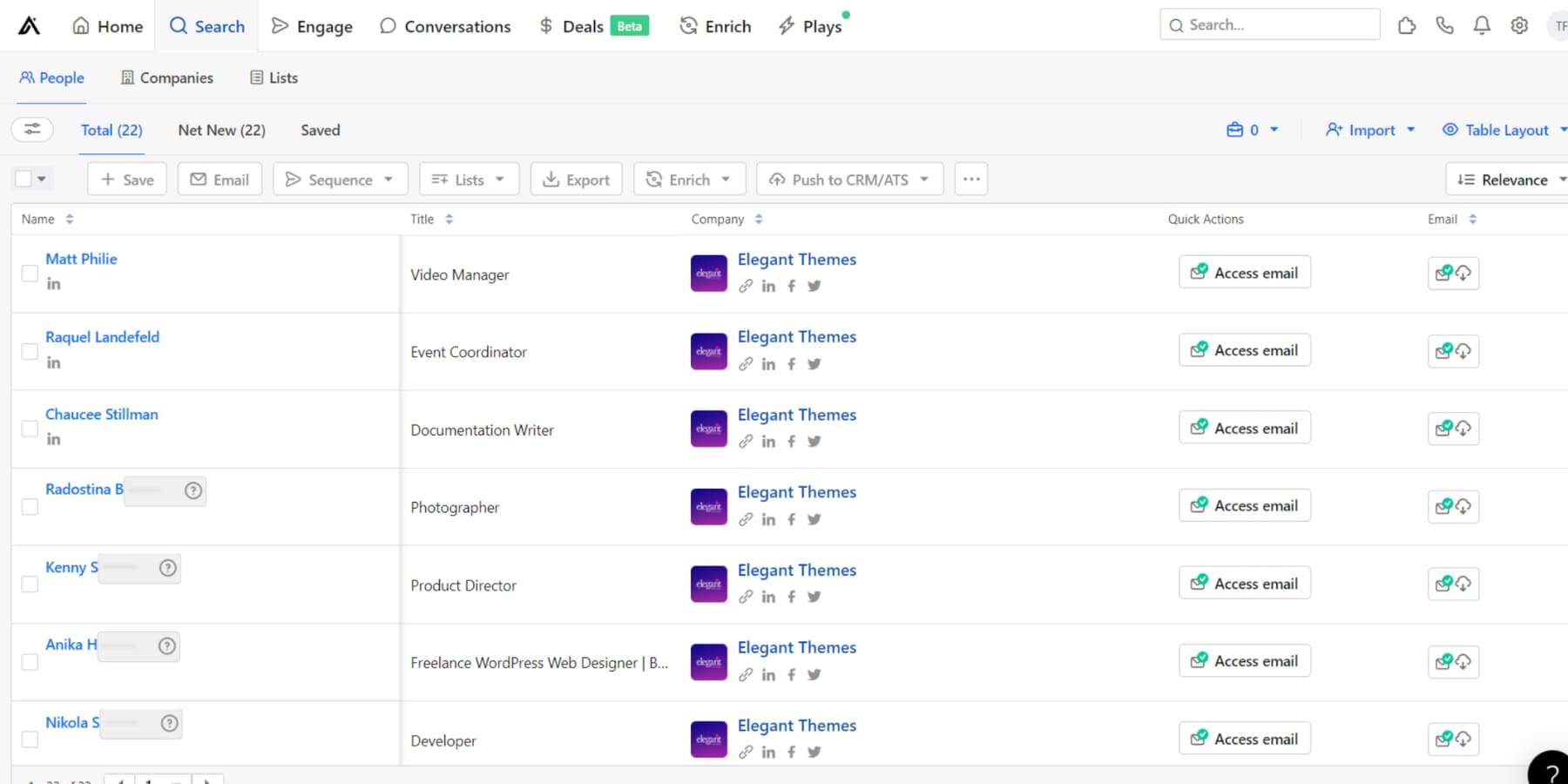Switch to the Companies tab
The width and height of the screenshot is (1568, 784).
(x=166, y=78)
